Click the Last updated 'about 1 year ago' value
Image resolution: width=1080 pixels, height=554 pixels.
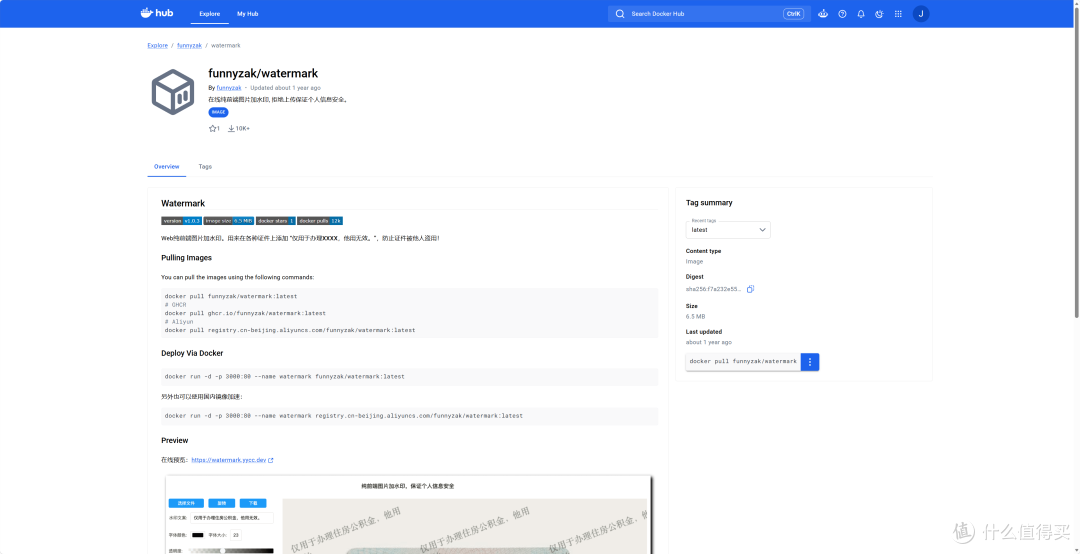click(709, 342)
